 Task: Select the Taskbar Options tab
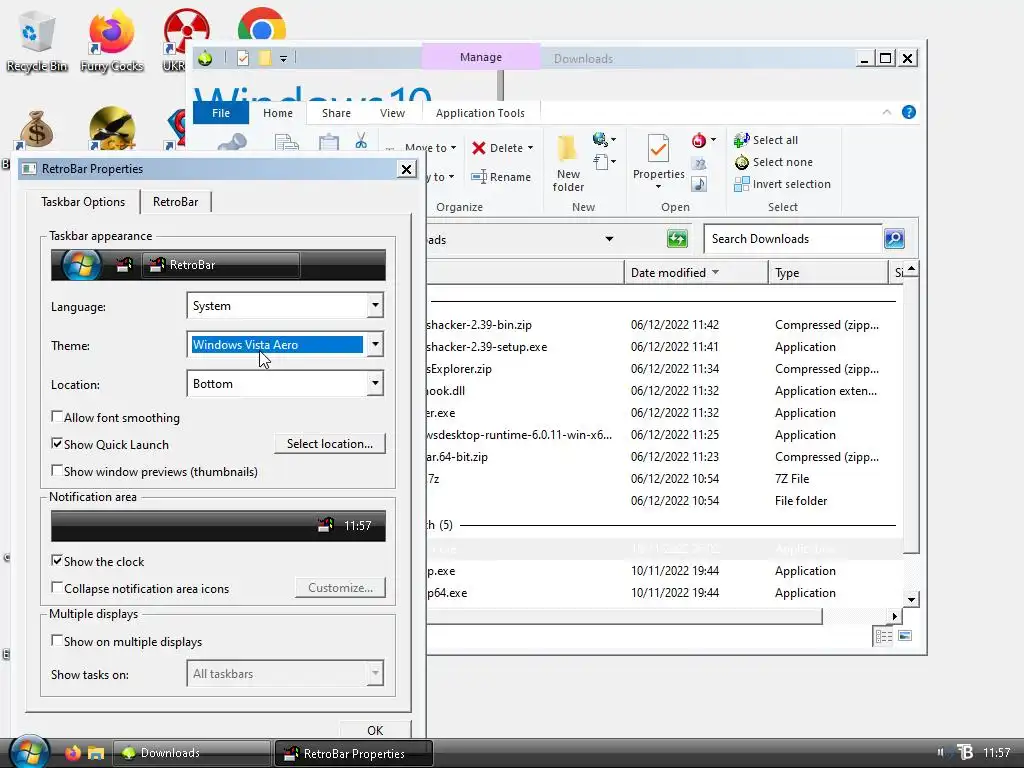[x=83, y=202]
